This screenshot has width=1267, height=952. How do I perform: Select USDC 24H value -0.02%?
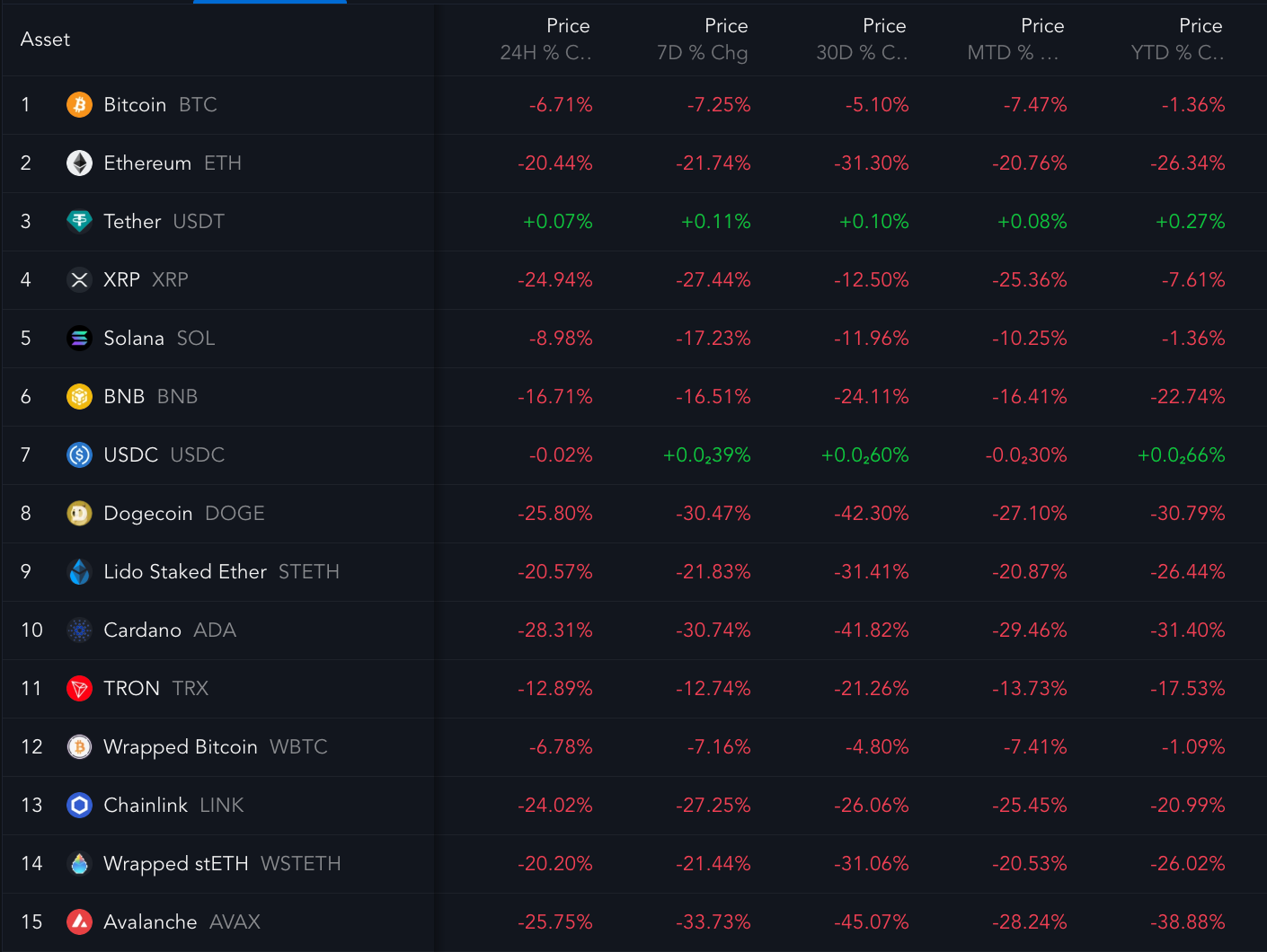[x=561, y=455]
